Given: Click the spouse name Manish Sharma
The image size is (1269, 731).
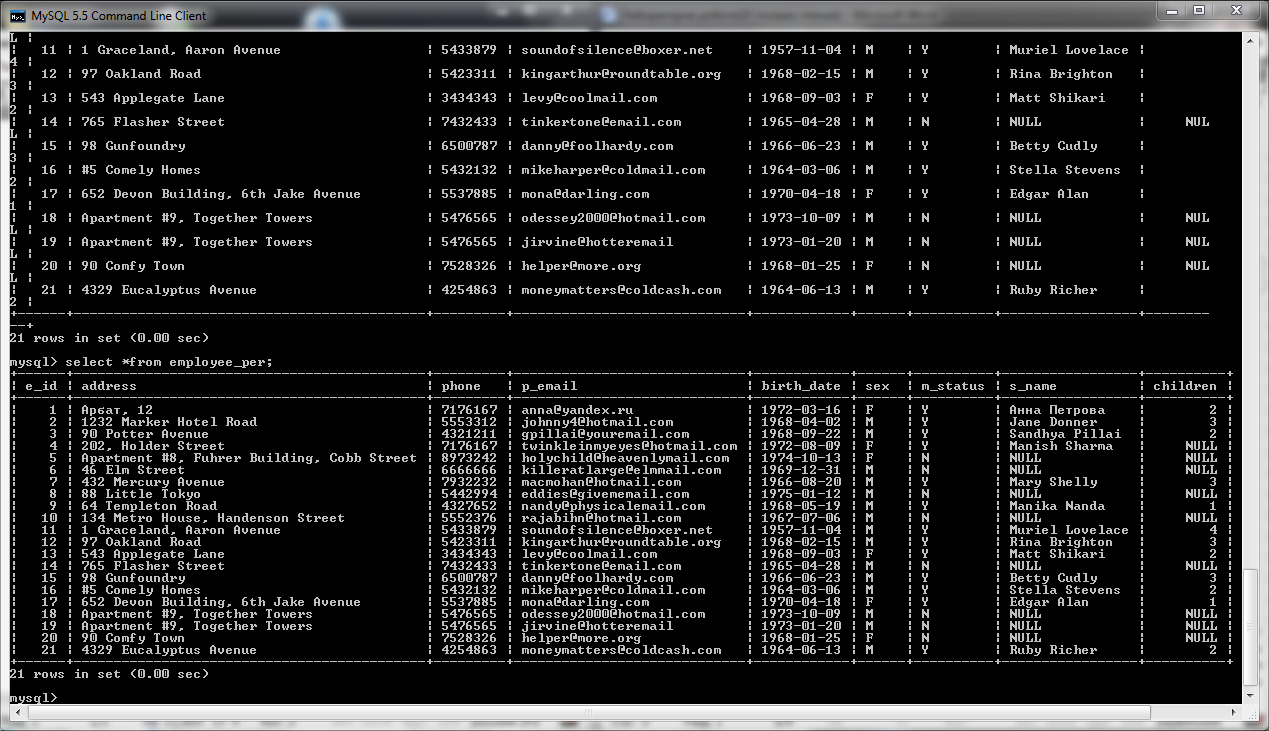Looking at the screenshot, I should click(x=1061, y=446).
